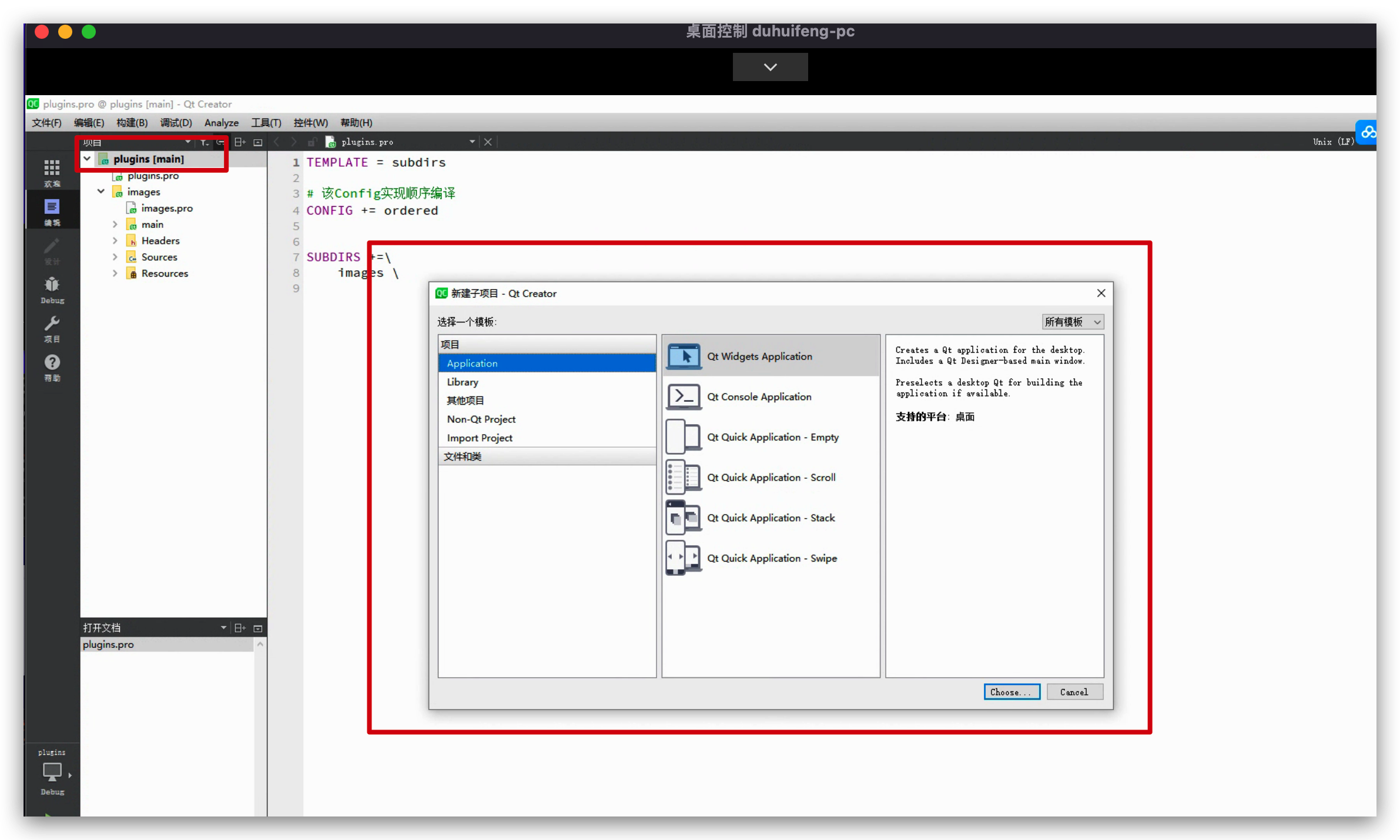
Task: Click the Cancel button in dialog
Action: tap(1074, 692)
